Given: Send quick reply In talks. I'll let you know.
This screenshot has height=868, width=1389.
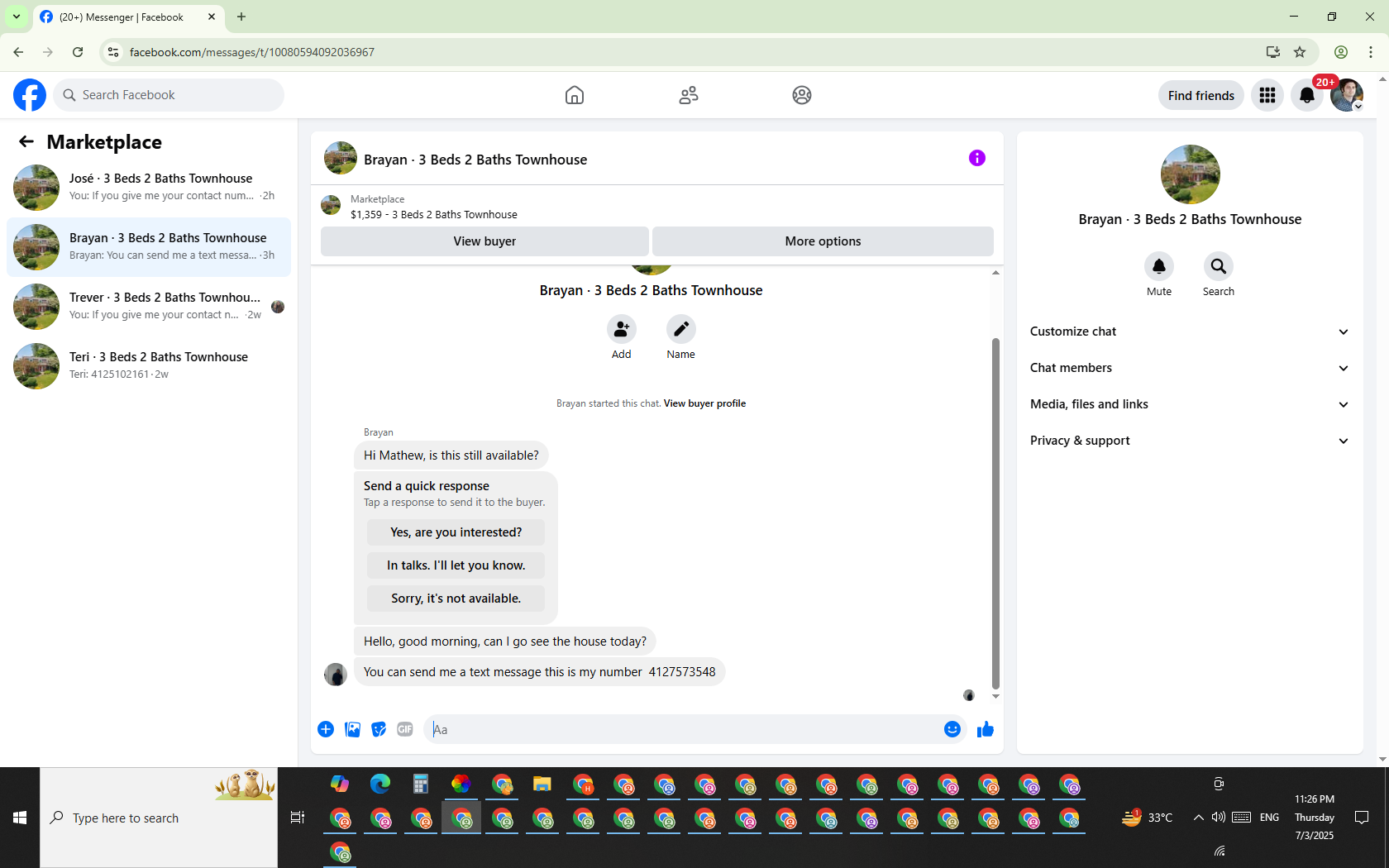Looking at the screenshot, I should point(456,565).
